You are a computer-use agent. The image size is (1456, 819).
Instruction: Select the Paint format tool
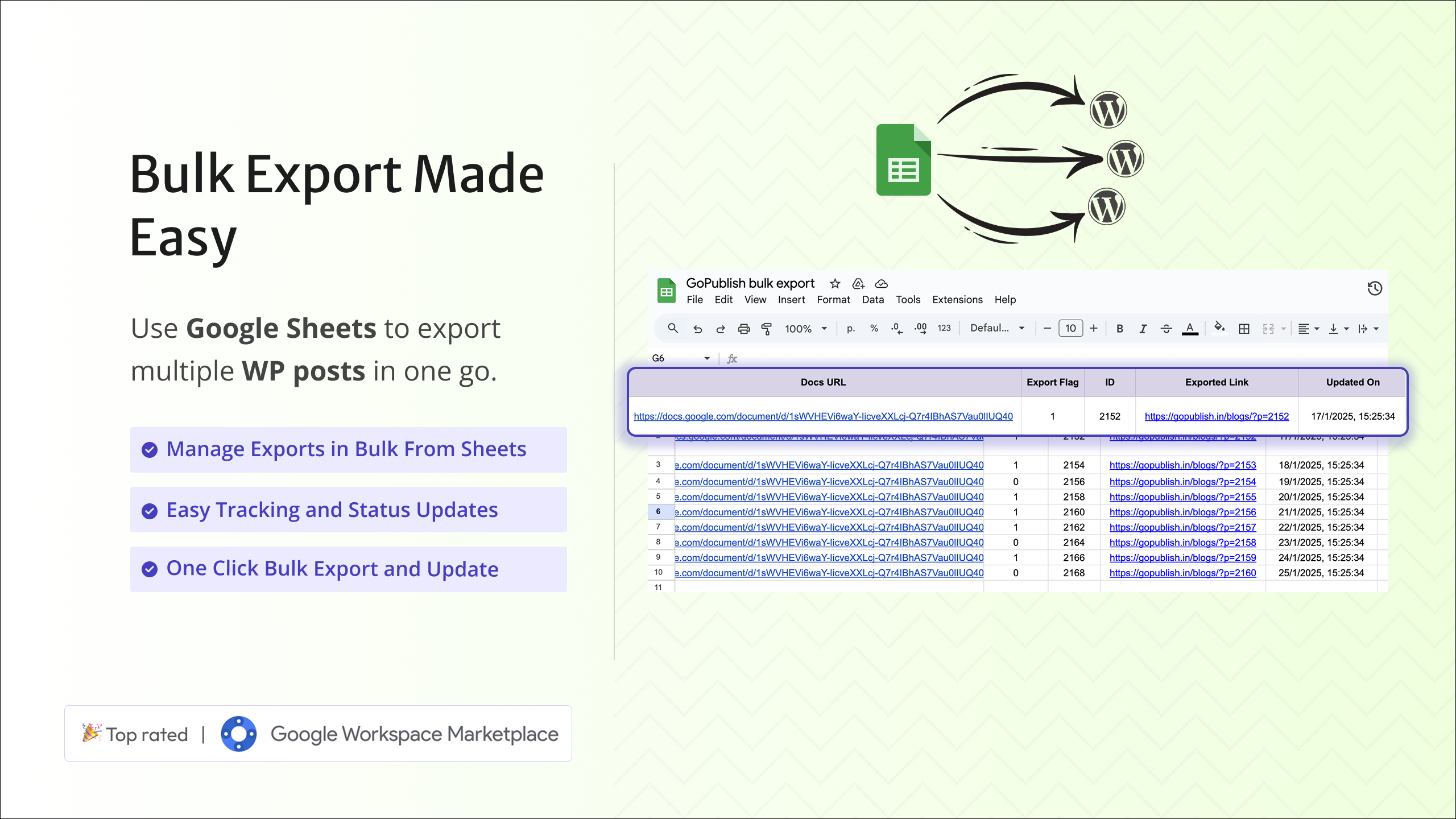767,328
